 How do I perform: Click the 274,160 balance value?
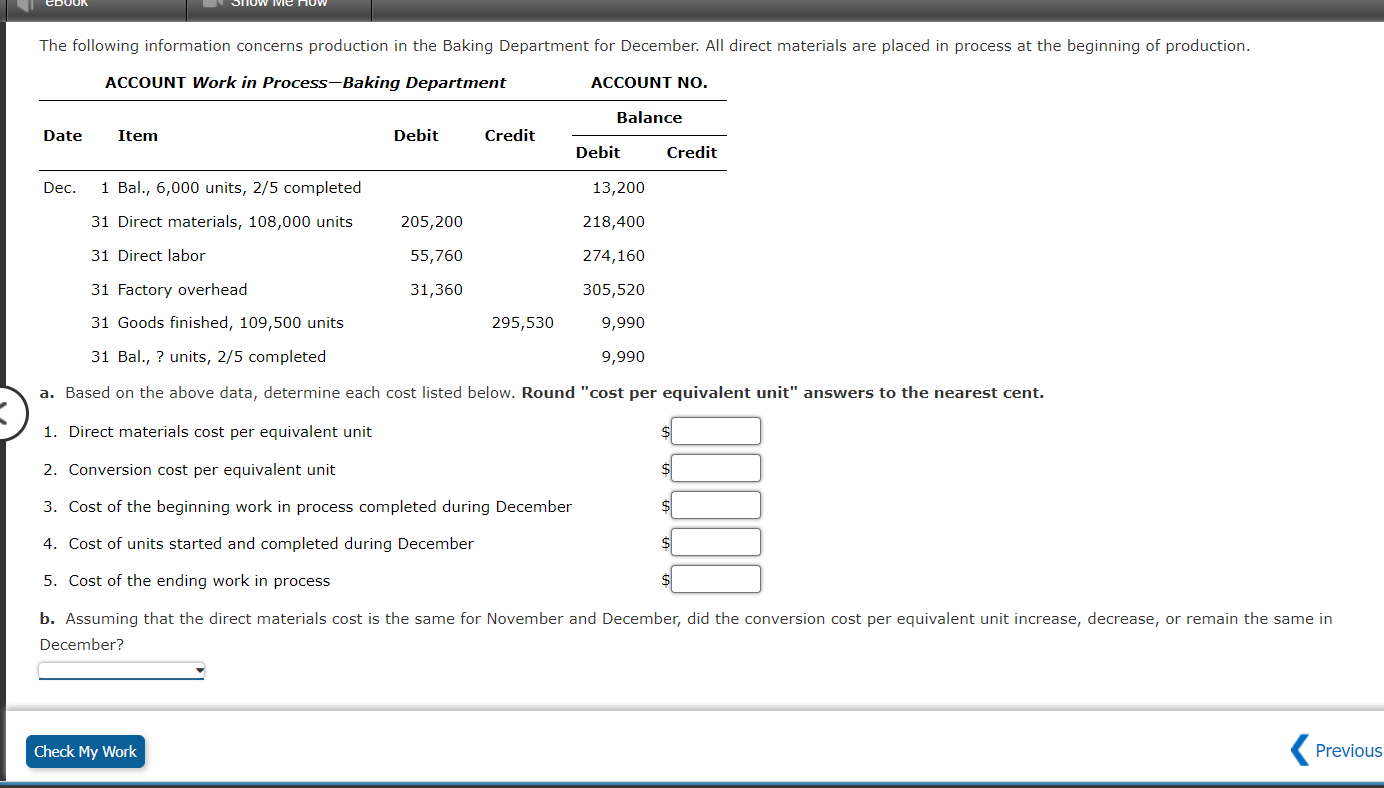(613, 256)
